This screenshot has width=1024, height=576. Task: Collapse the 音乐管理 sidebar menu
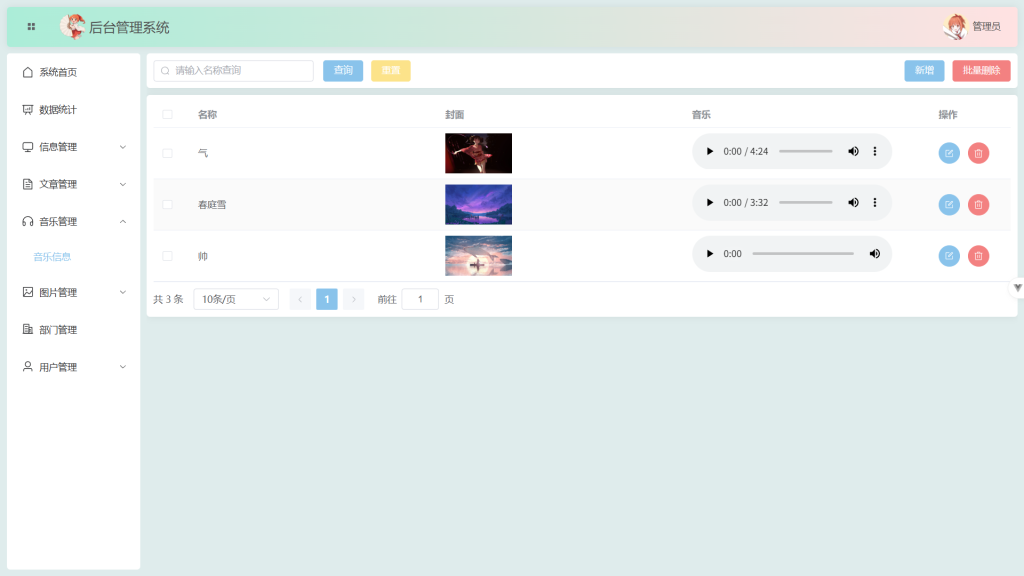click(74, 221)
